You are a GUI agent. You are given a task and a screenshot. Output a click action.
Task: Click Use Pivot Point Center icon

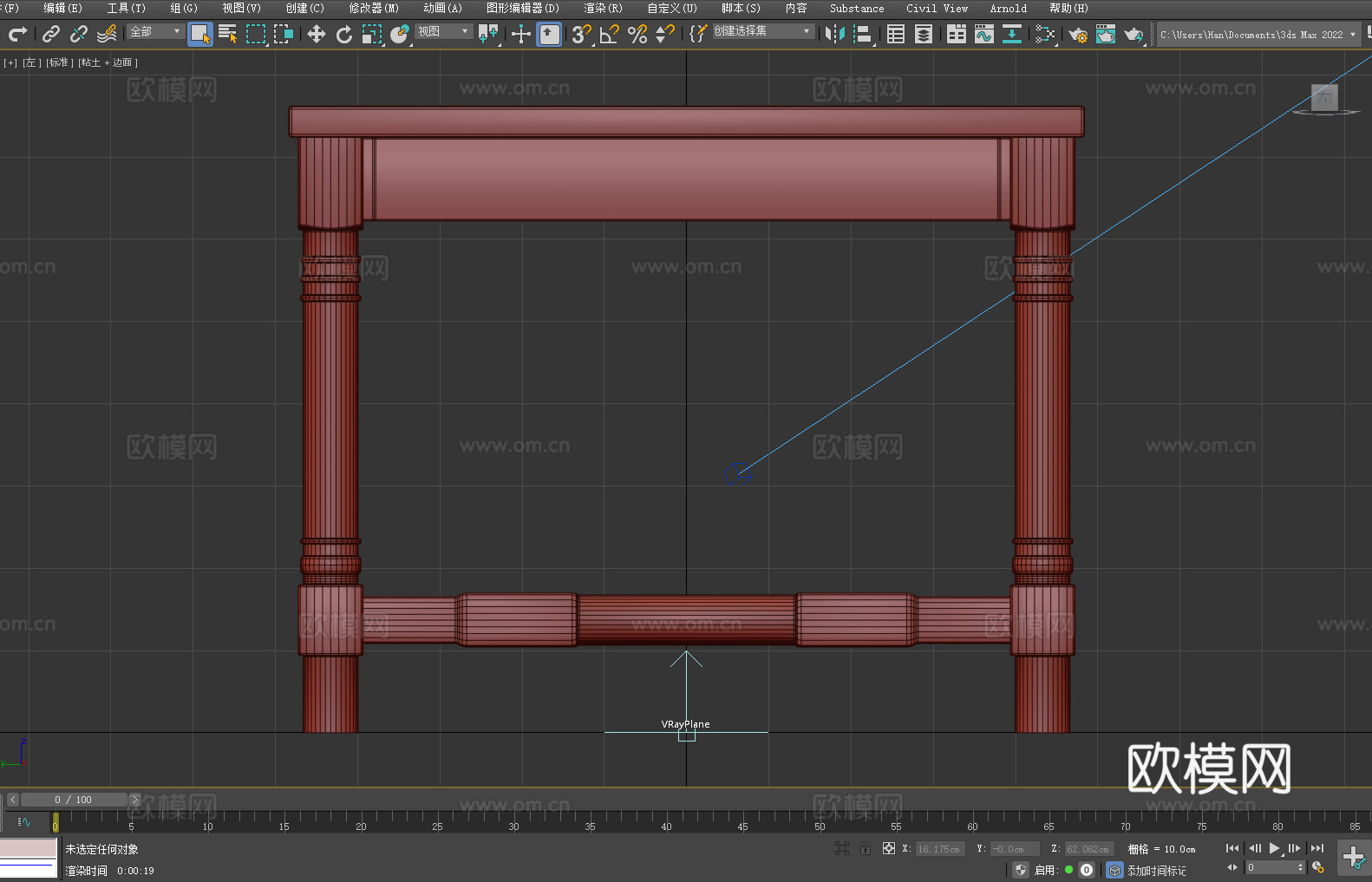(488, 34)
